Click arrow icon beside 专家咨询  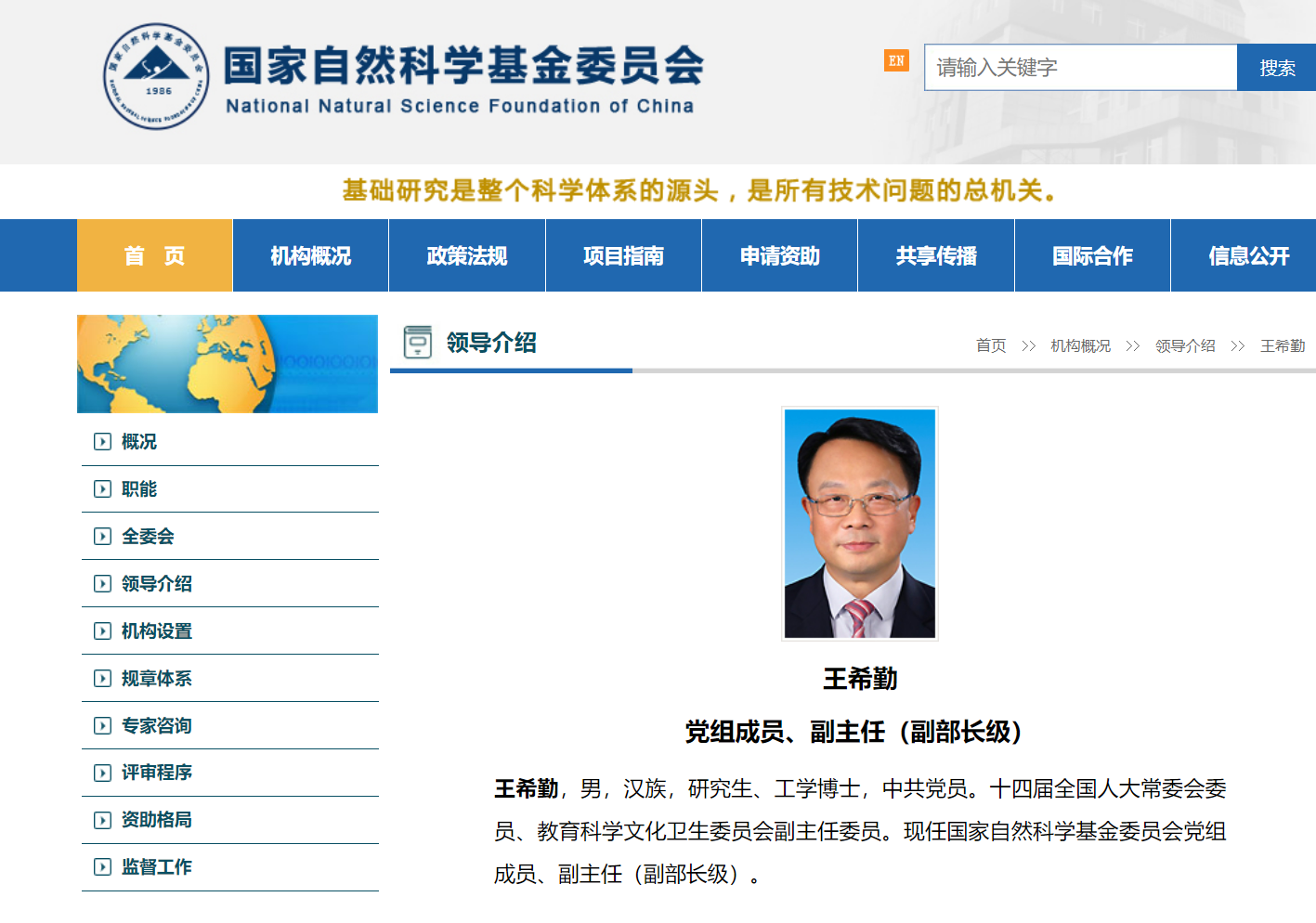click(102, 726)
